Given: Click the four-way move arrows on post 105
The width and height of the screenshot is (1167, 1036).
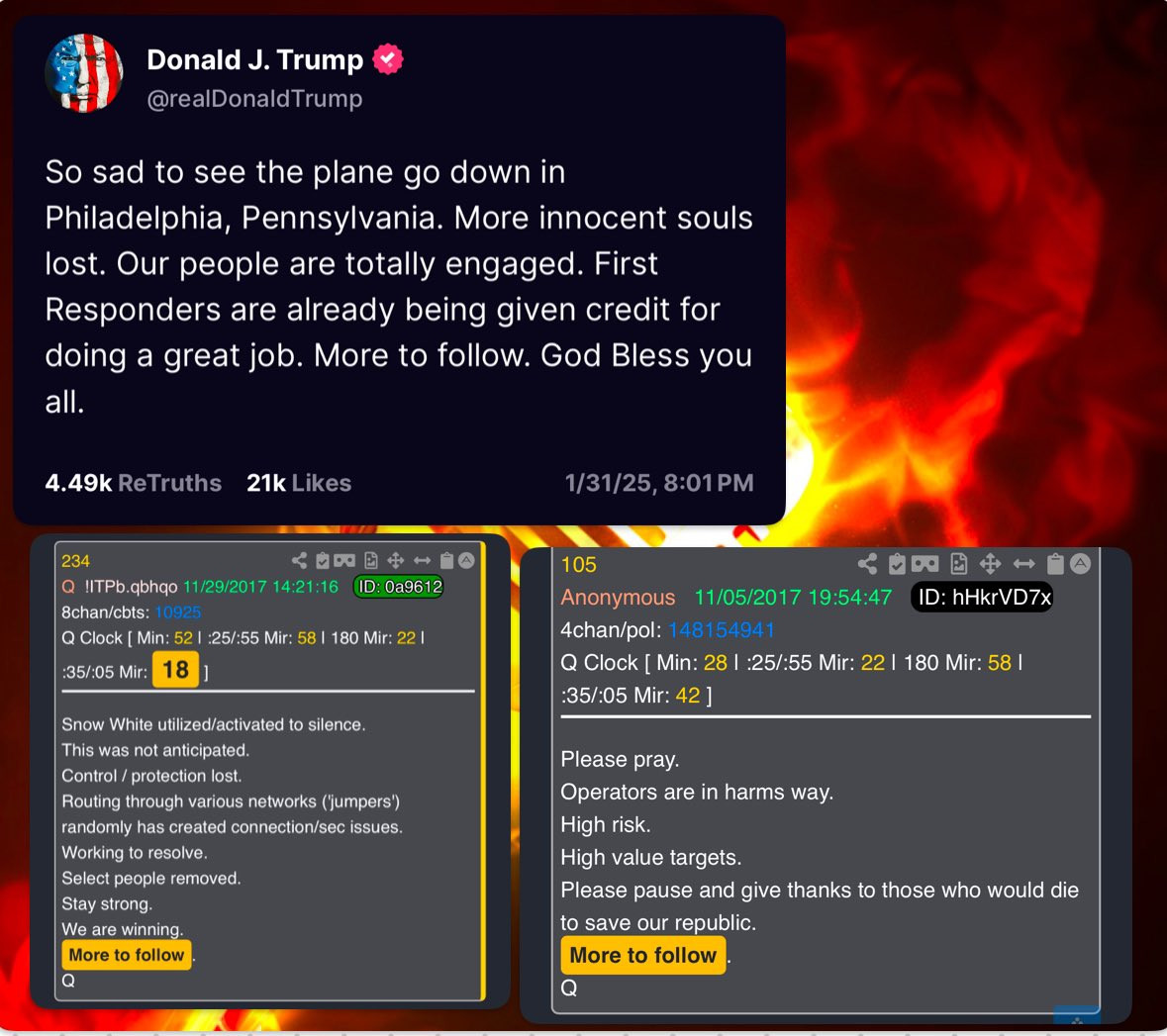Looking at the screenshot, I should click(x=990, y=564).
